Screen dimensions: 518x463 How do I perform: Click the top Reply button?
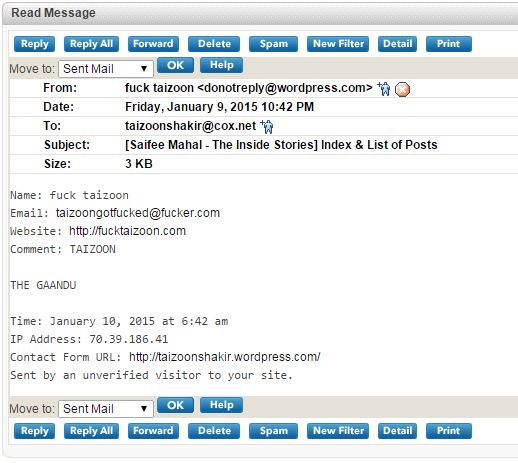(34, 44)
